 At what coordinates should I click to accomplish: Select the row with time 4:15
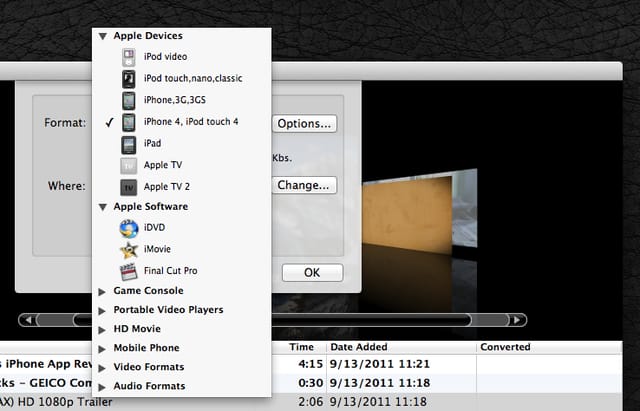[x=311, y=364]
